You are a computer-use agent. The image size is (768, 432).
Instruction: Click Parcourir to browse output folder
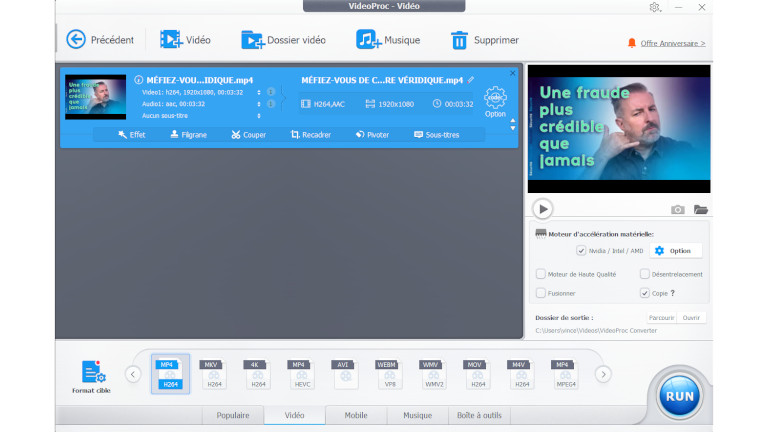661,317
